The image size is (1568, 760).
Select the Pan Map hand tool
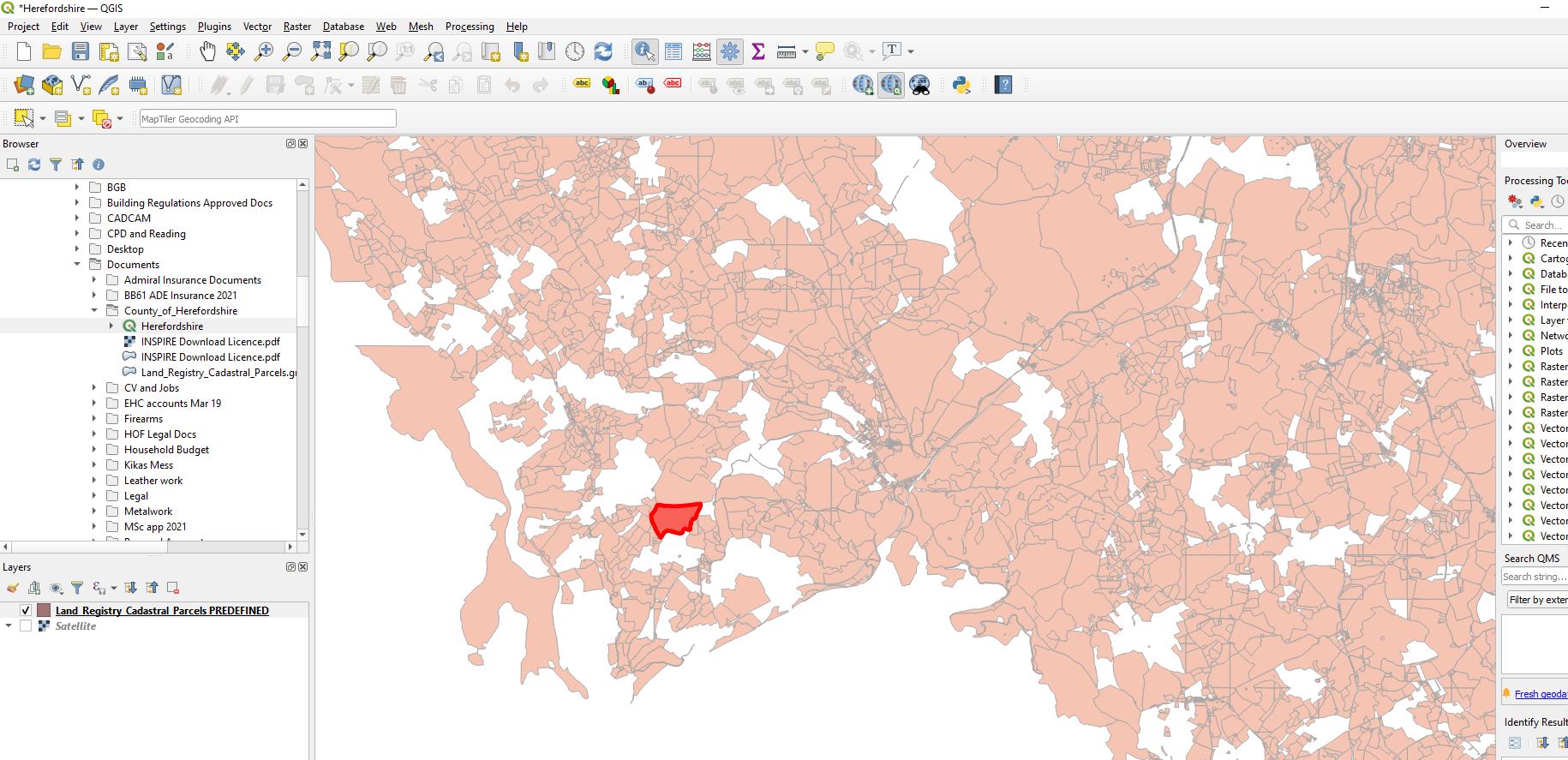coord(207,51)
